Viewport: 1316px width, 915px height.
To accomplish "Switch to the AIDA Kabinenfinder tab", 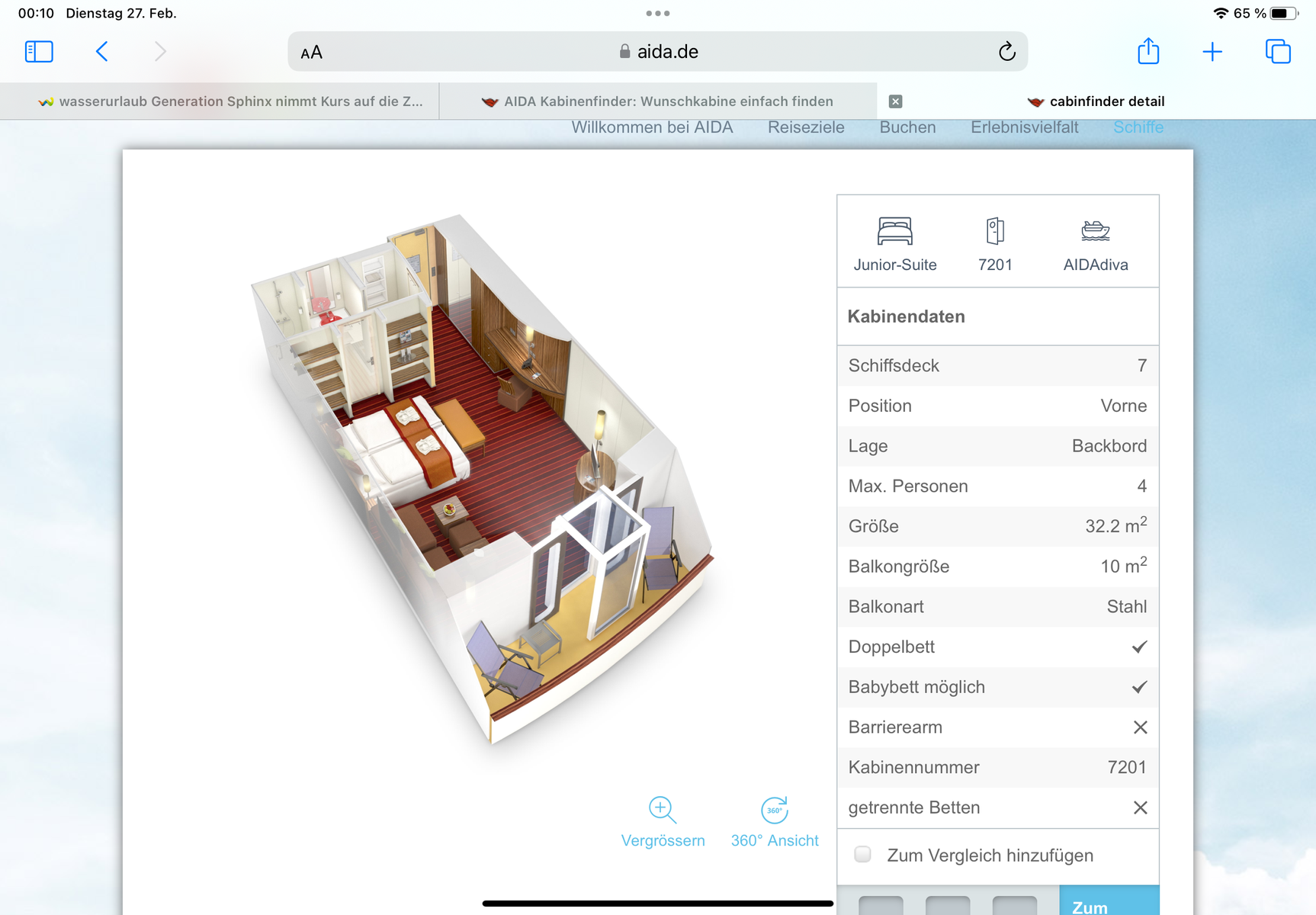I will [x=657, y=101].
